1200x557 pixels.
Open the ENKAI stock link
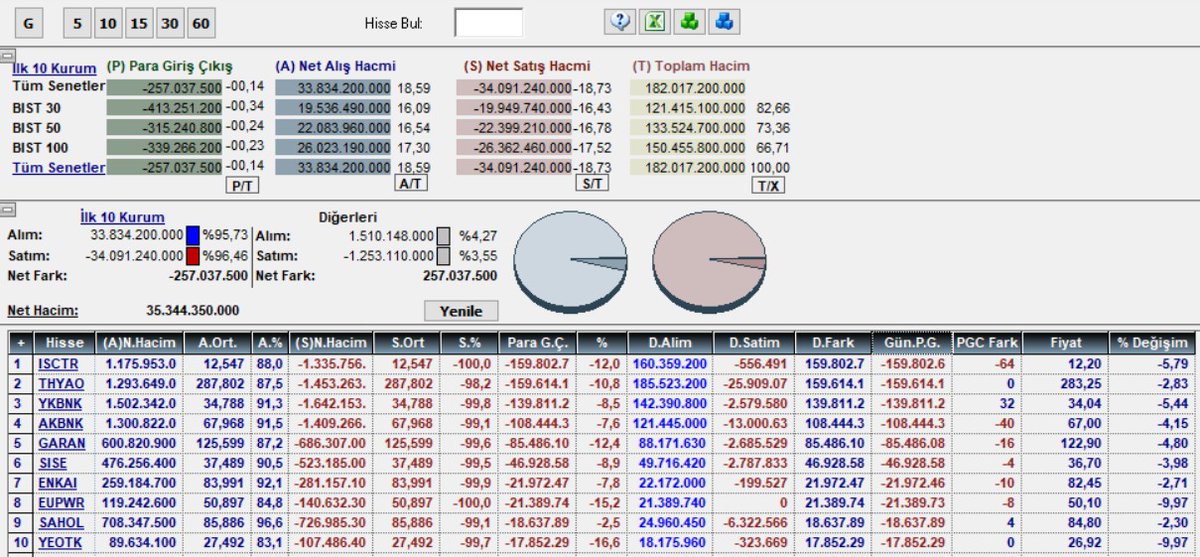[59, 483]
